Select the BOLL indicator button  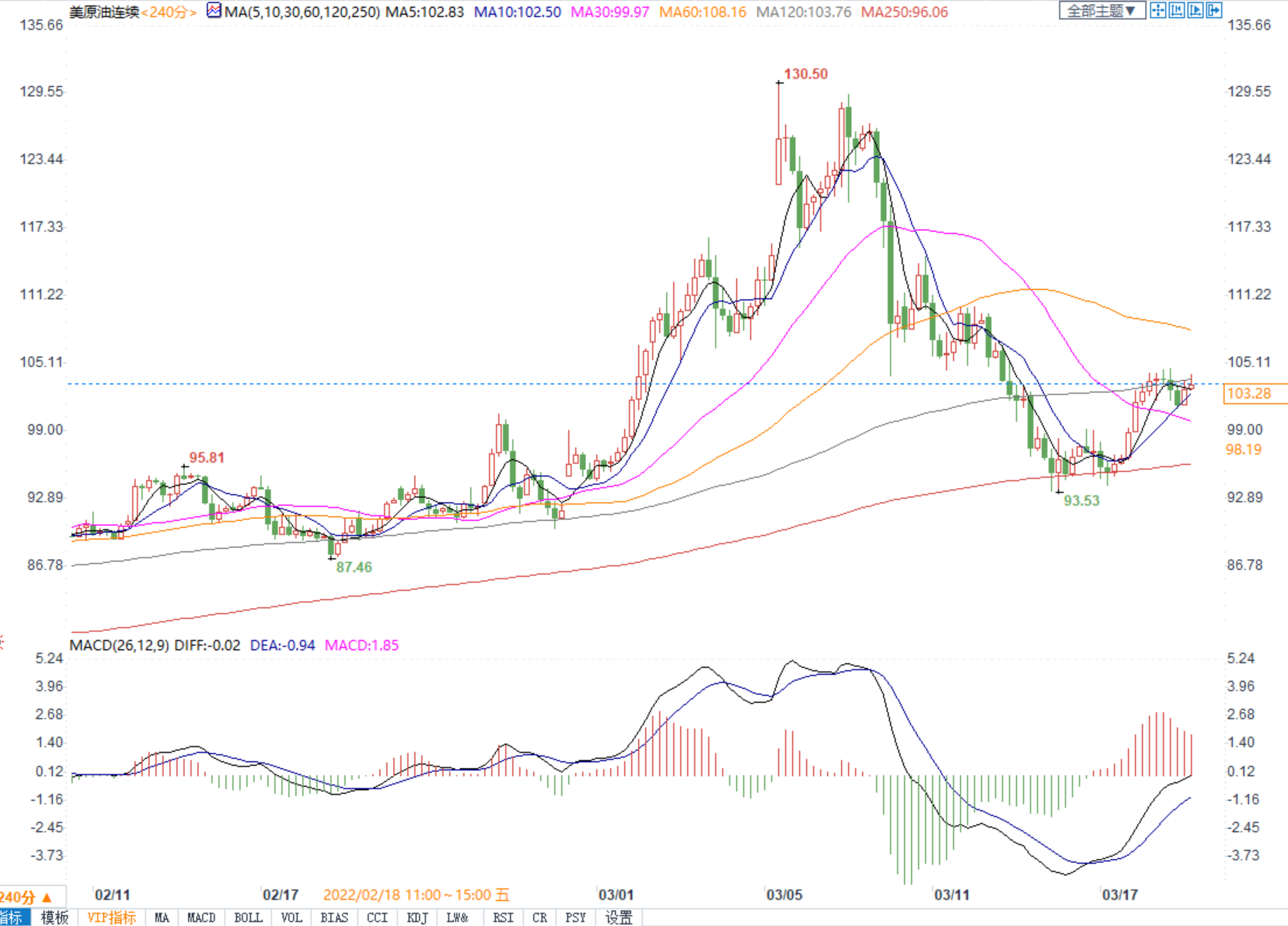point(248,917)
